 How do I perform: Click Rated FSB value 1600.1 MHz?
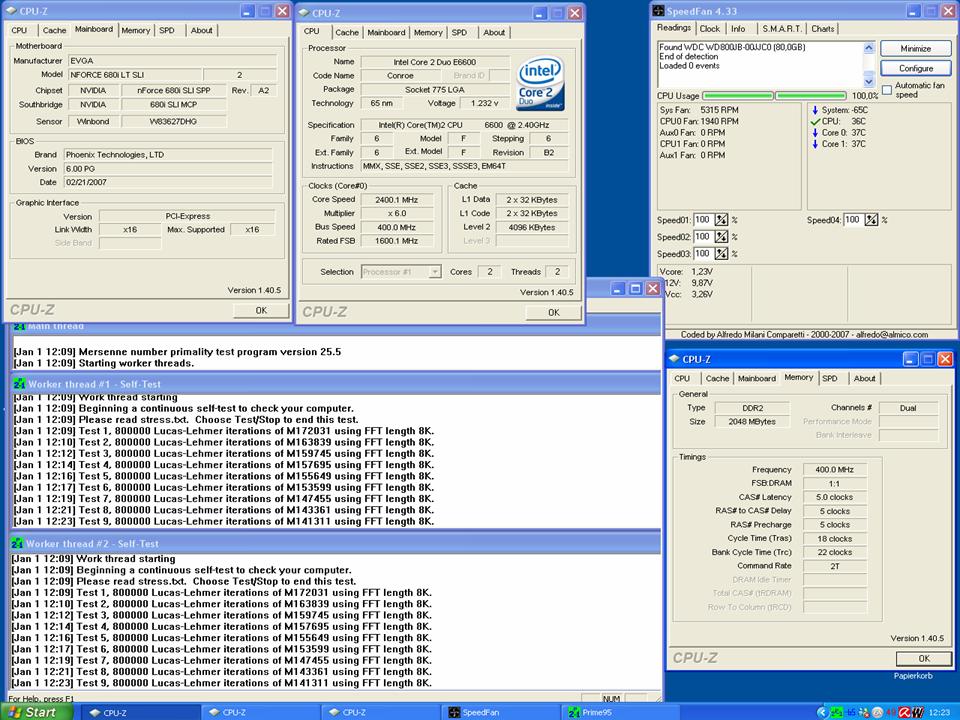point(397,241)
